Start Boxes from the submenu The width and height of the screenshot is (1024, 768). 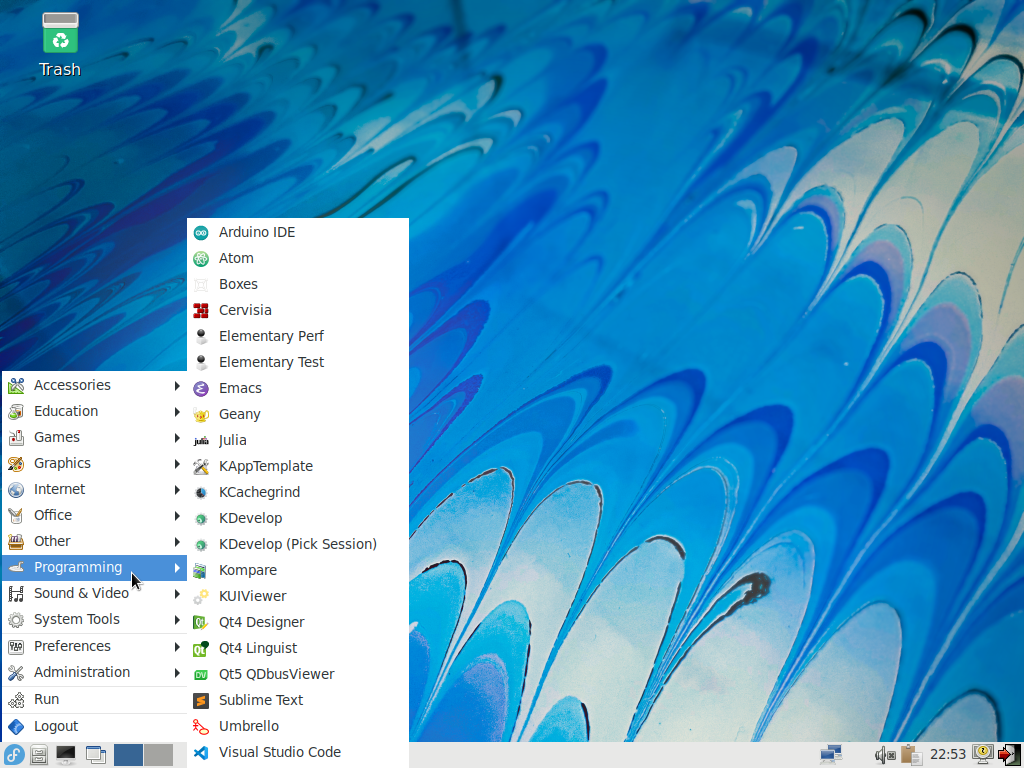click(x=298, y=284)
